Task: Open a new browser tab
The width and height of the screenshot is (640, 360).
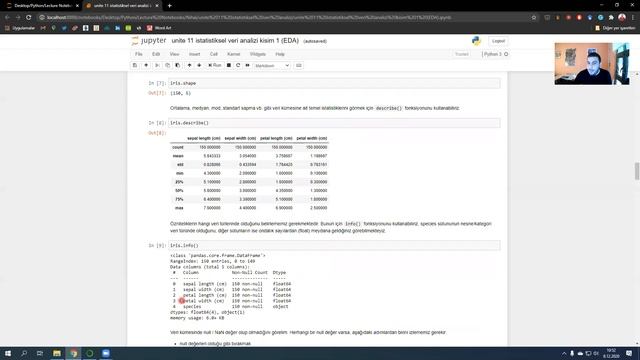Action: pos(169,6)
